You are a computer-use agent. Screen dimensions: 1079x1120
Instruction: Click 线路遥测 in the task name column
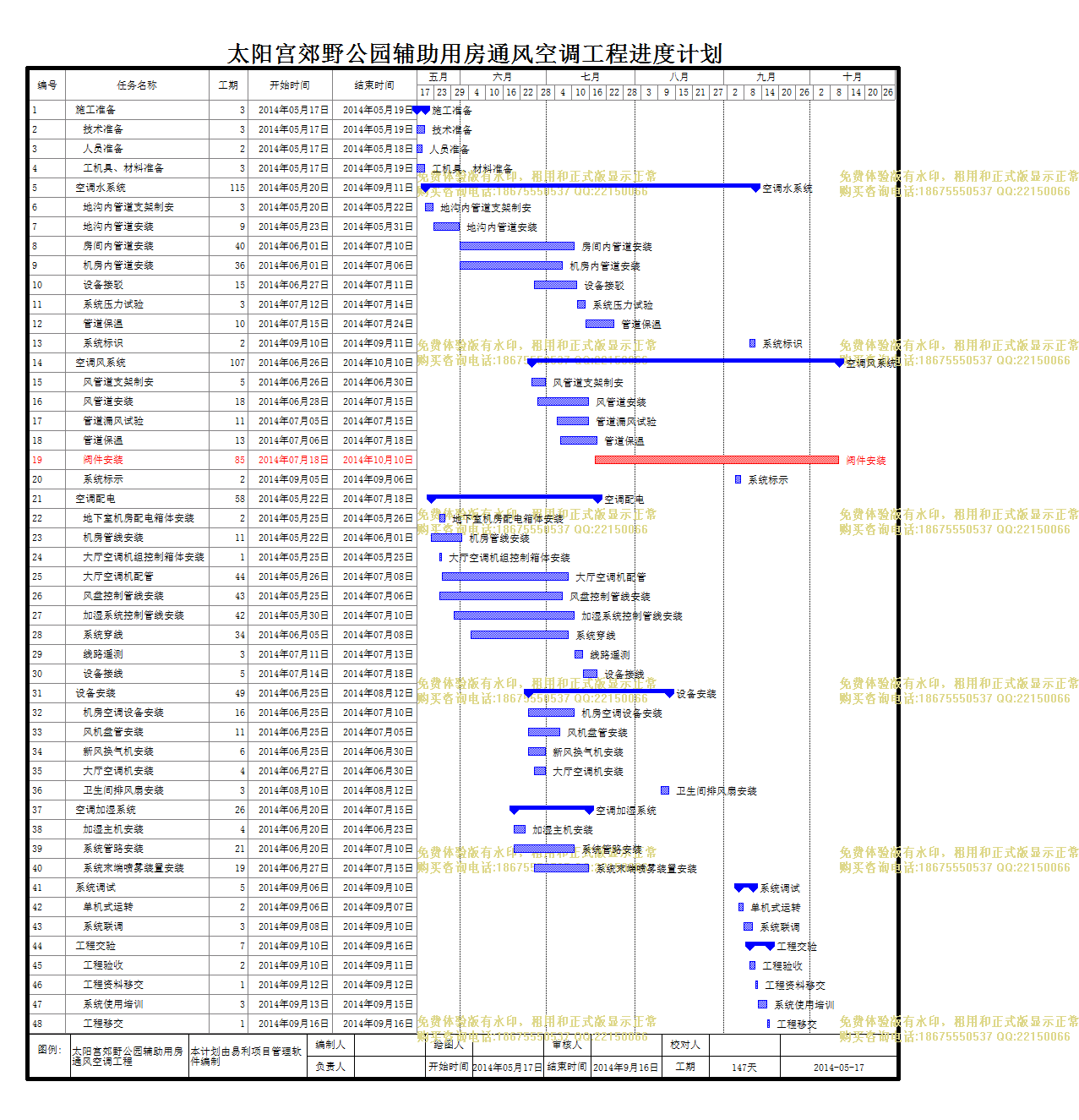point(103,654)
